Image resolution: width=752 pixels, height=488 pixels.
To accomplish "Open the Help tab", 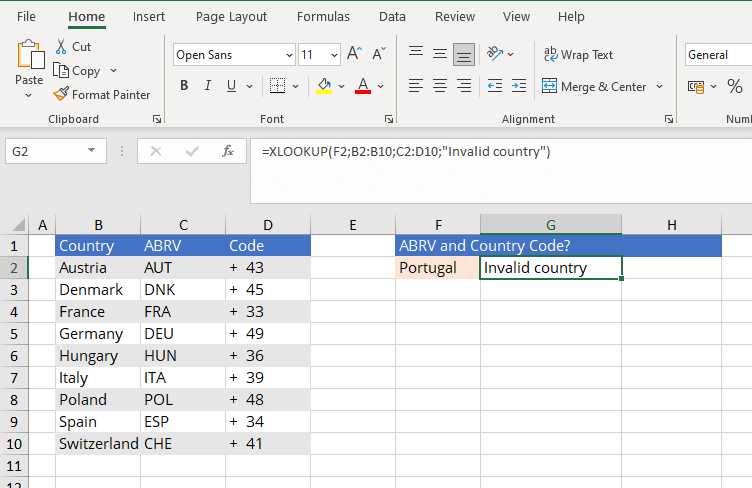I will tap(571, 17).
